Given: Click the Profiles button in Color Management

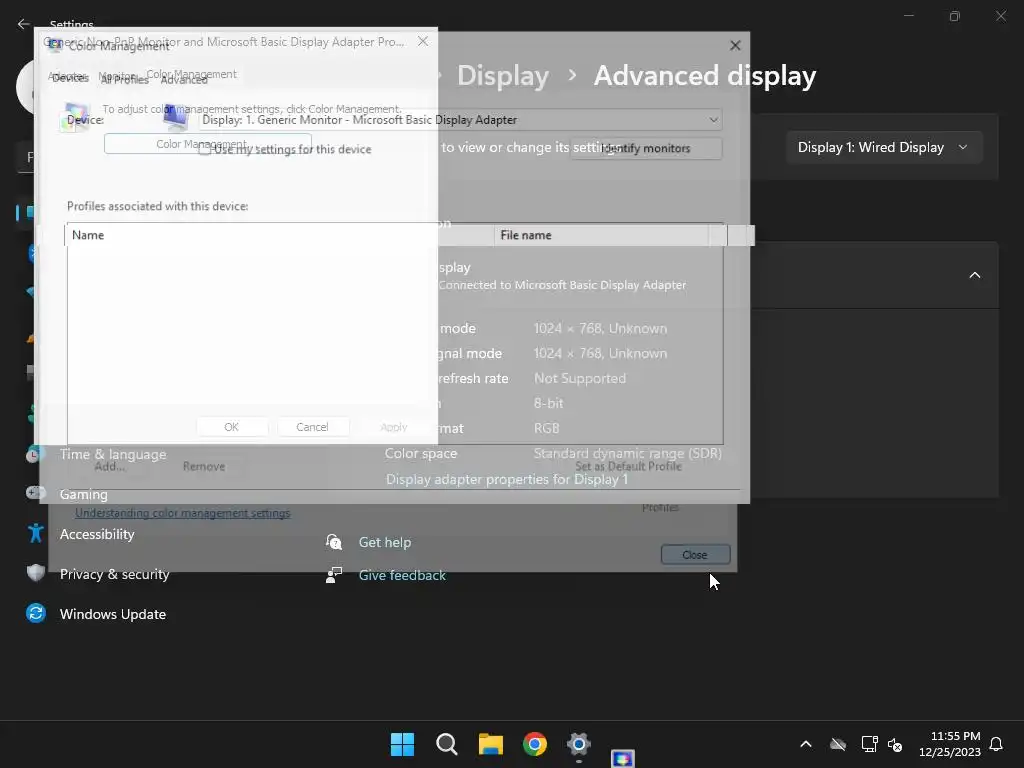Looking at the screenshot, I should [x=660, y=507].
